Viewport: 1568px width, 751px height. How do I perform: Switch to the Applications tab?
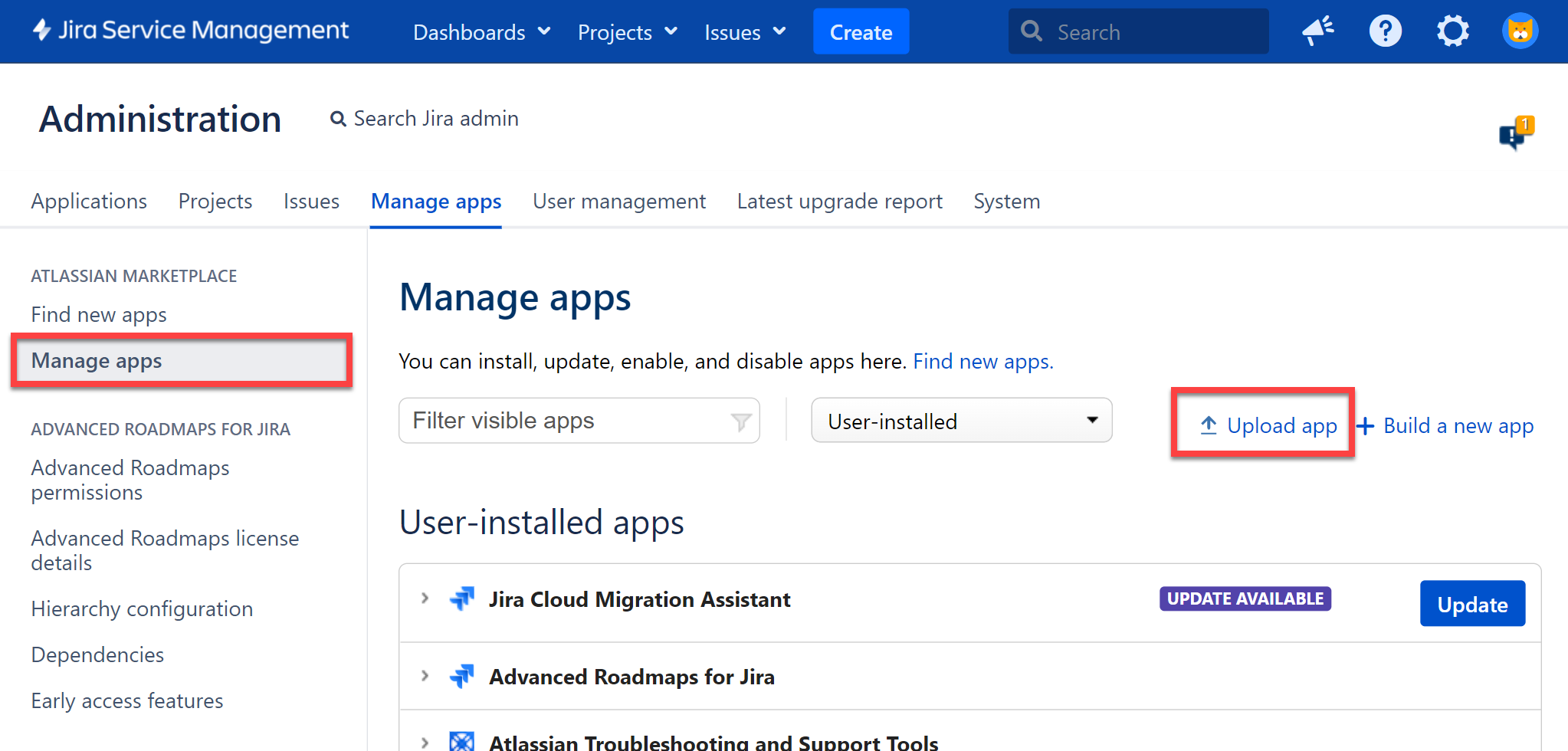coord(89,201)
